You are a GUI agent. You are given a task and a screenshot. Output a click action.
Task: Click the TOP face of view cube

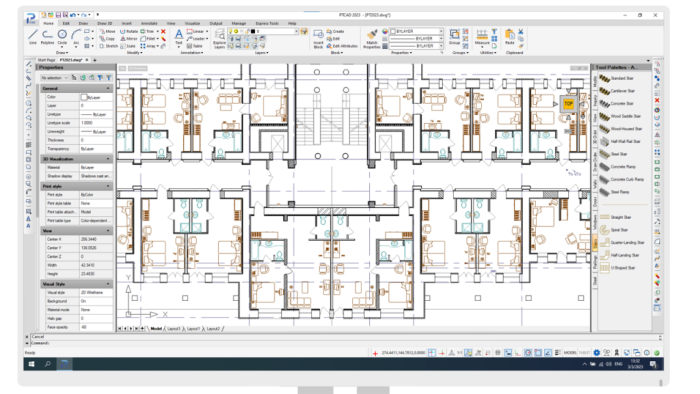pos(568,104)
